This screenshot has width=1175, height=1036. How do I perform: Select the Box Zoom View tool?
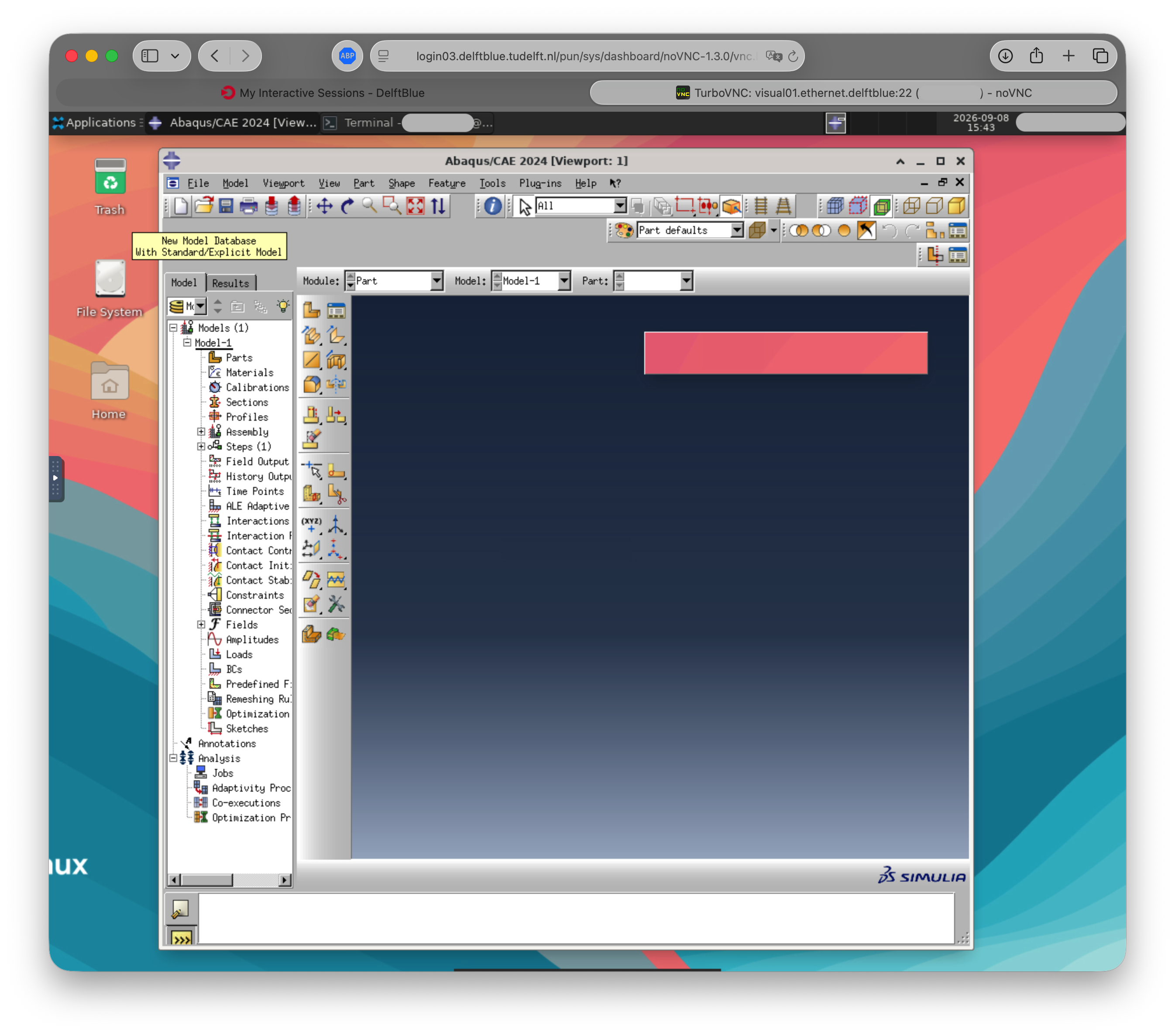tap(392, 206)
